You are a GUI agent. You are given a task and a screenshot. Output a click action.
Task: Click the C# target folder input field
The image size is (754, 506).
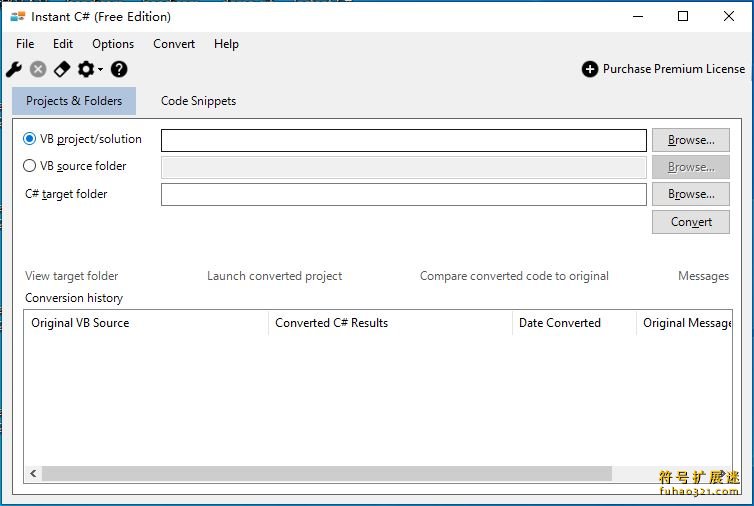[403, 194]
